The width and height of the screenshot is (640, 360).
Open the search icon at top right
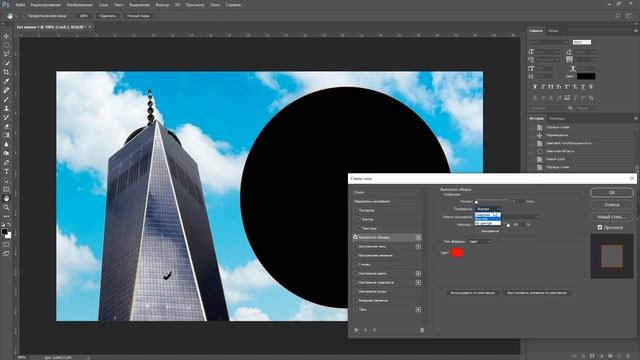point(618,16)
